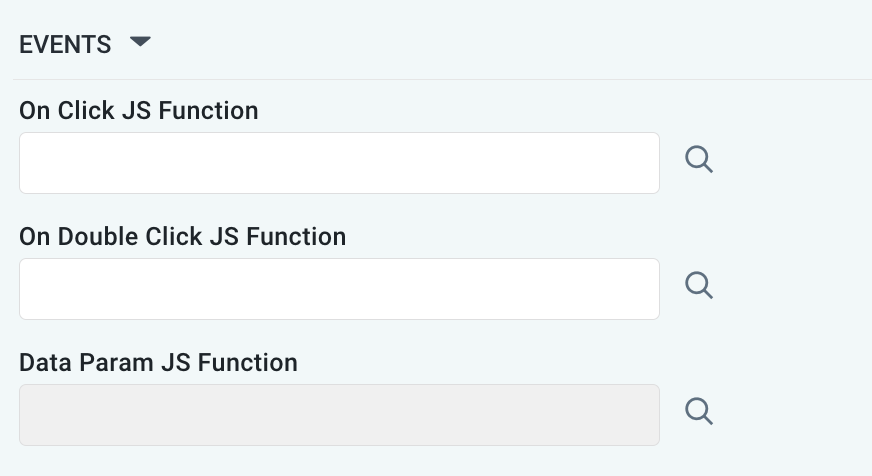The image size is (872, 476).
Task: Look up a JS function for On Click
Action: [x=699, y=160]
